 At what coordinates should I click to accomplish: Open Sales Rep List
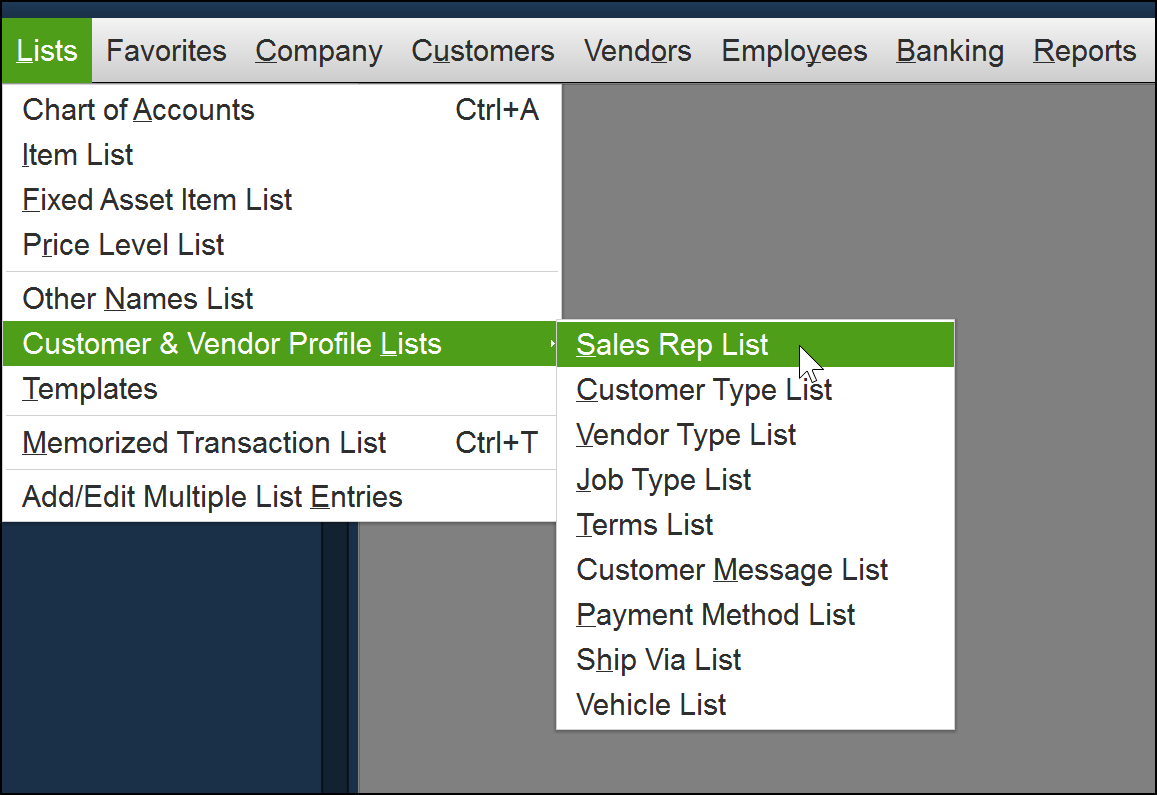point(755,345)
